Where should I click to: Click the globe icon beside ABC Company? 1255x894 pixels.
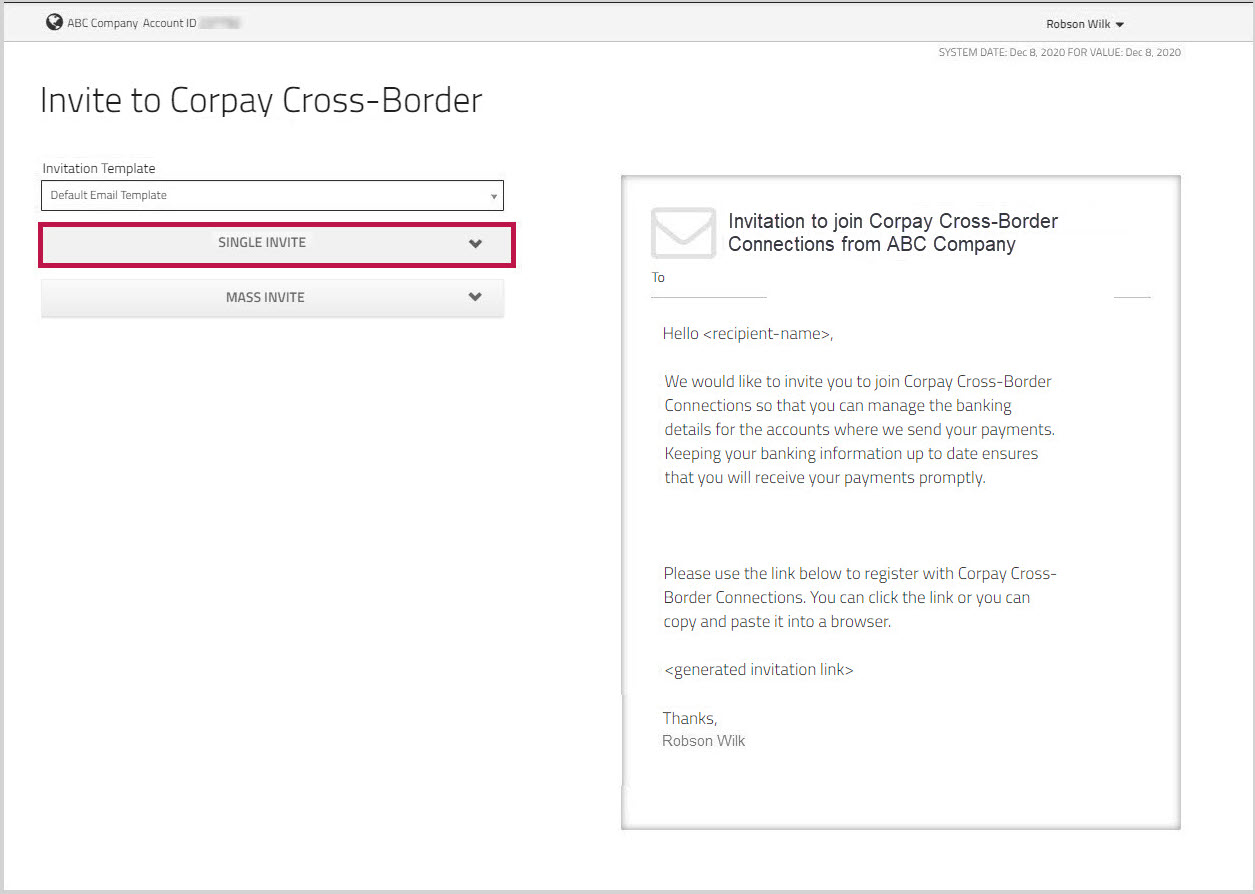[x=54, y=22]
